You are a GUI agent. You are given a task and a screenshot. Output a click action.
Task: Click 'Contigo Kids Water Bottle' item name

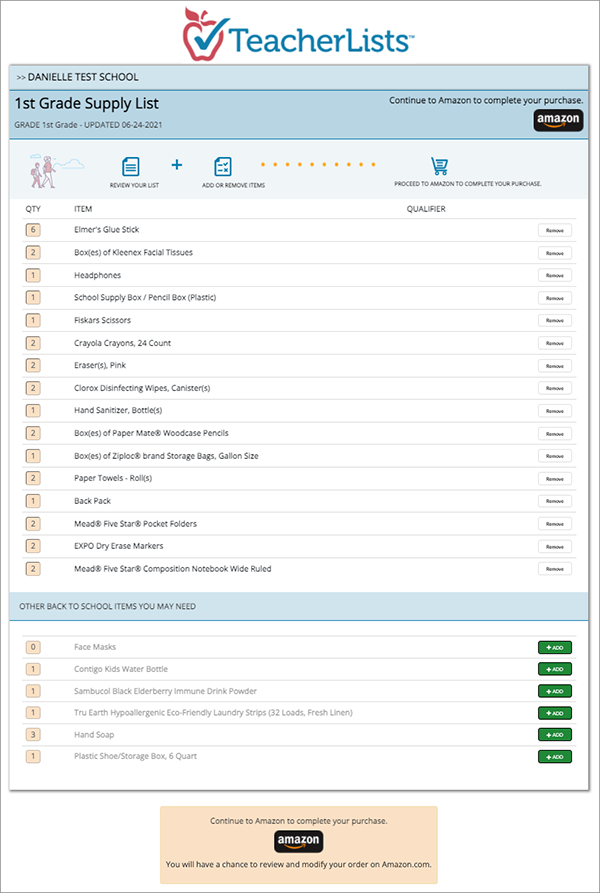click(x=121, y=669)
